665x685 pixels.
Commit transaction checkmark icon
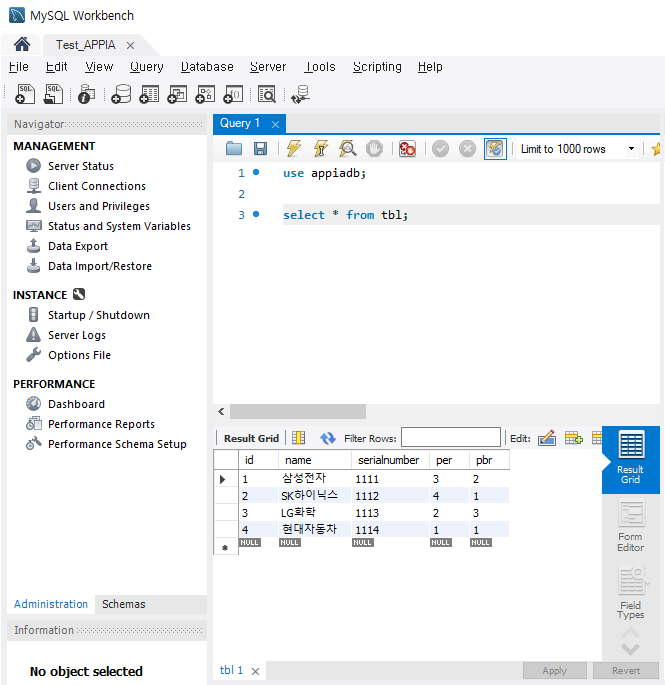pos(440,149)
